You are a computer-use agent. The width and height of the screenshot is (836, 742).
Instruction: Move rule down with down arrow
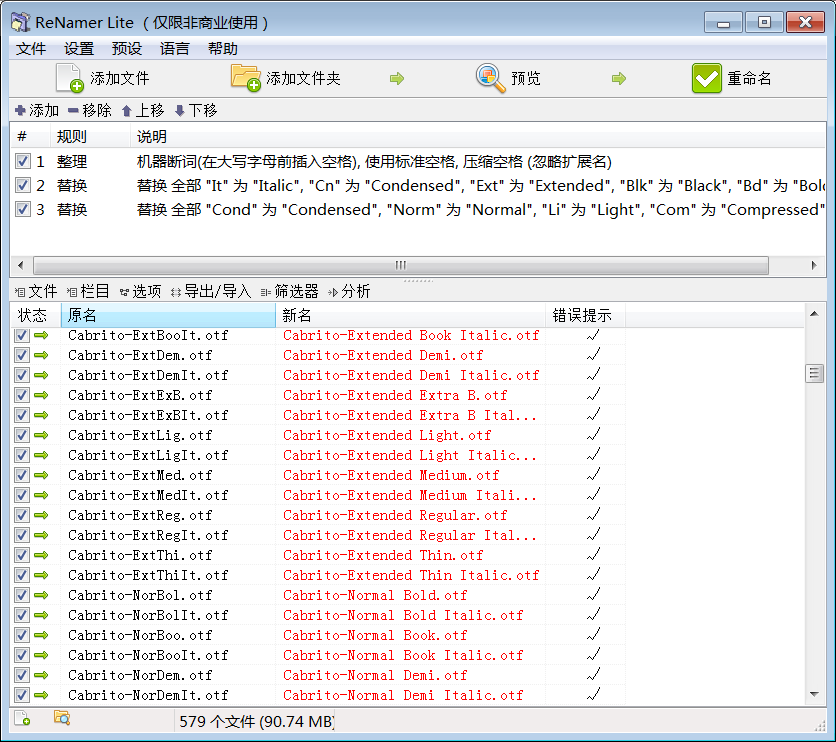(180, 111)
